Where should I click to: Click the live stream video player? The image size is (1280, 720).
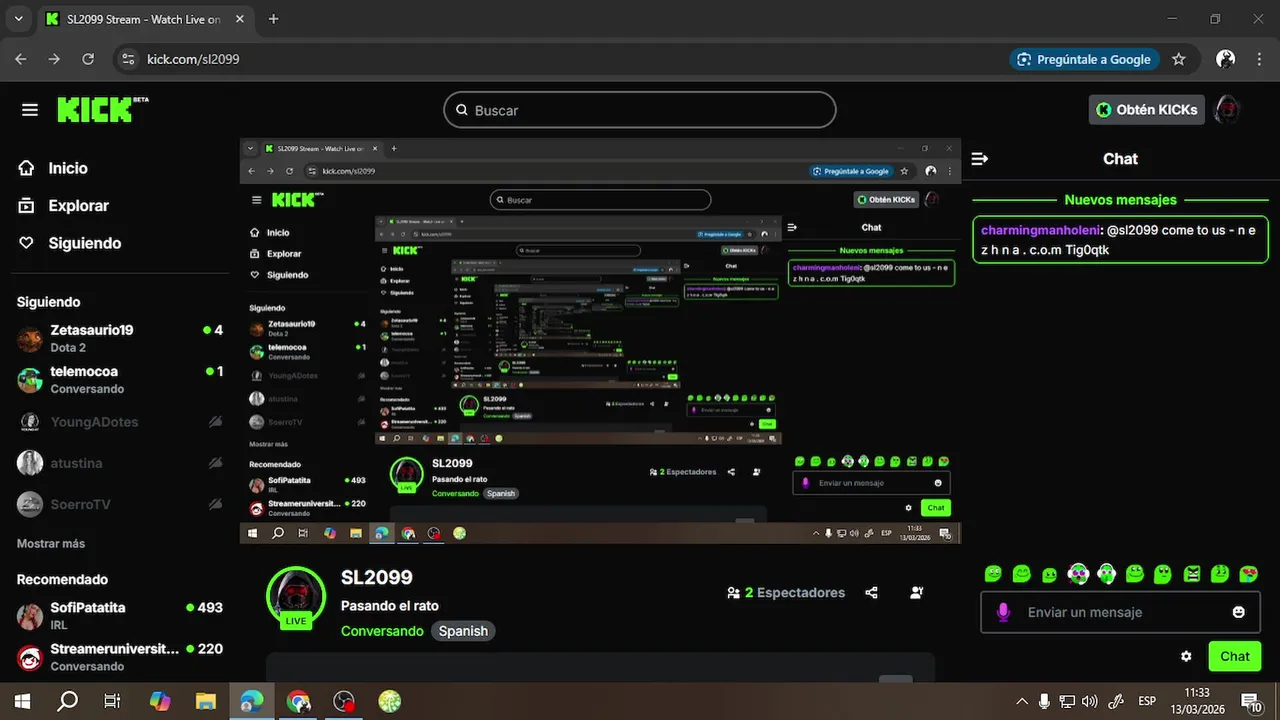click(600, 341)
